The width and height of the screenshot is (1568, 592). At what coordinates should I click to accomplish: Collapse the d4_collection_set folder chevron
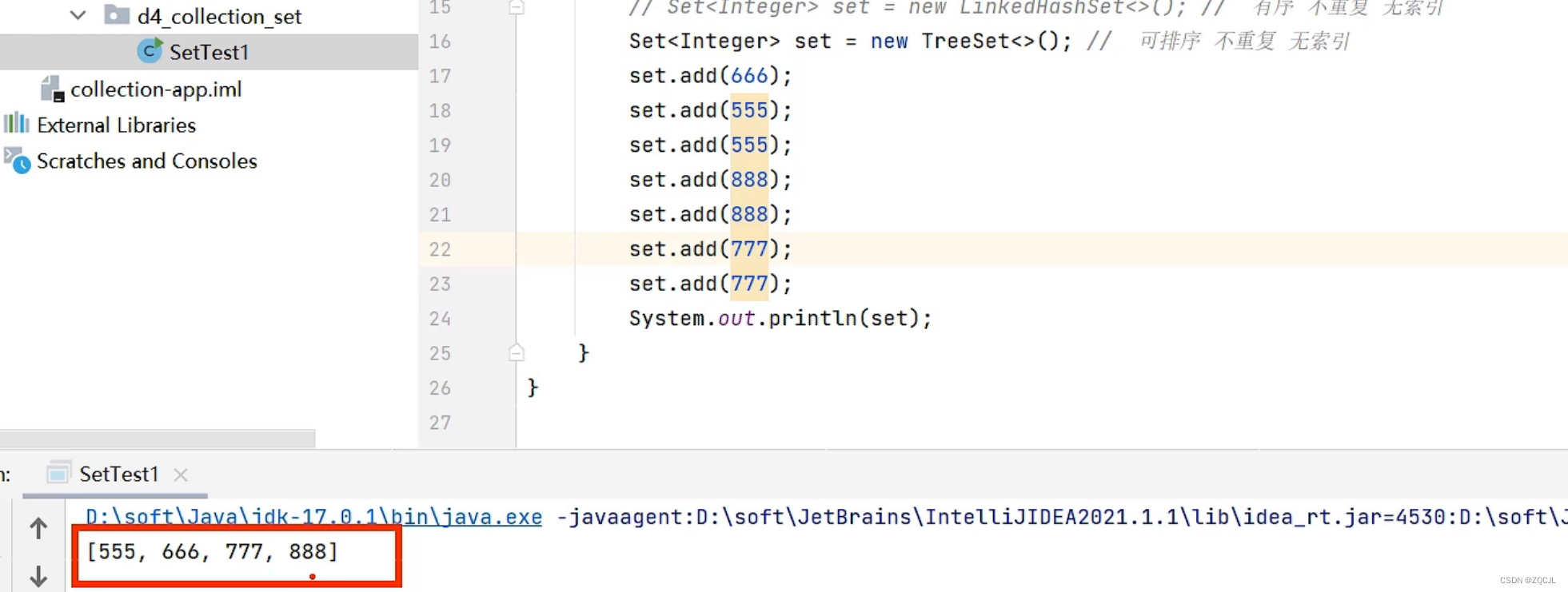pyautogui.click(x=78, y=15)
